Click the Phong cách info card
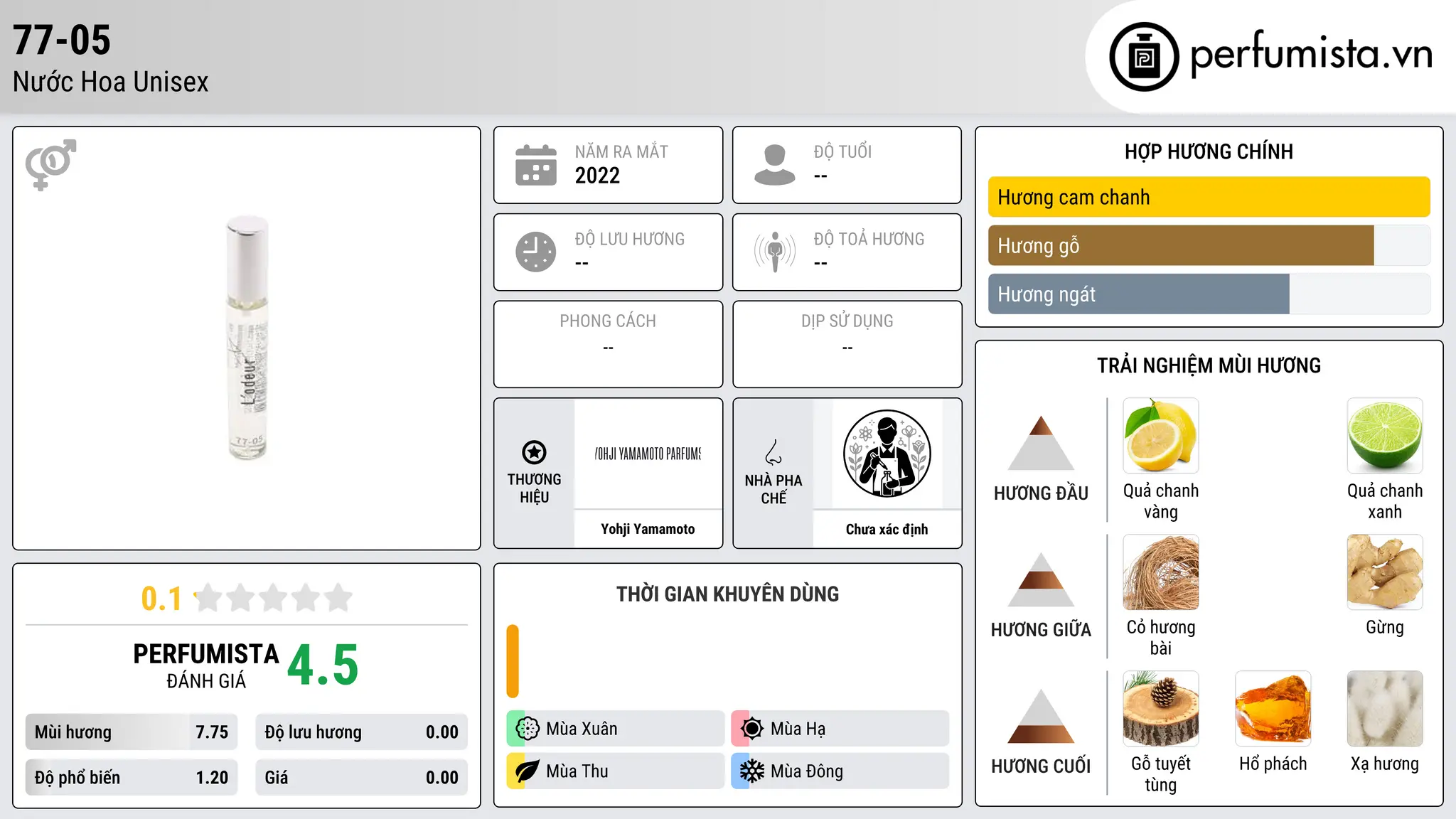 pyautogui.click(x=608, y=344)
